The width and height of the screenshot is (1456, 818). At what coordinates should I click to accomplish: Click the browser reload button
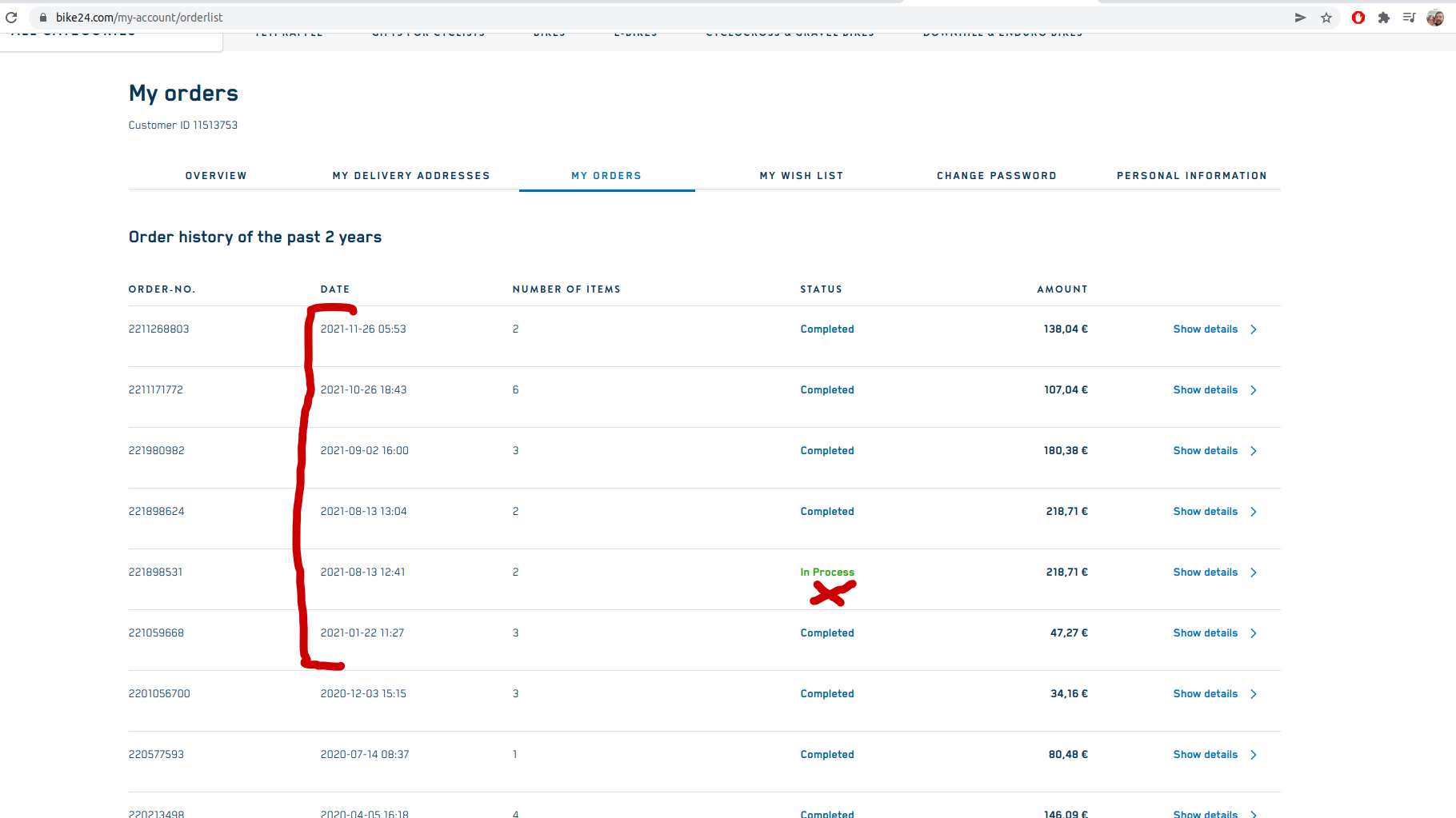[11, 18]
